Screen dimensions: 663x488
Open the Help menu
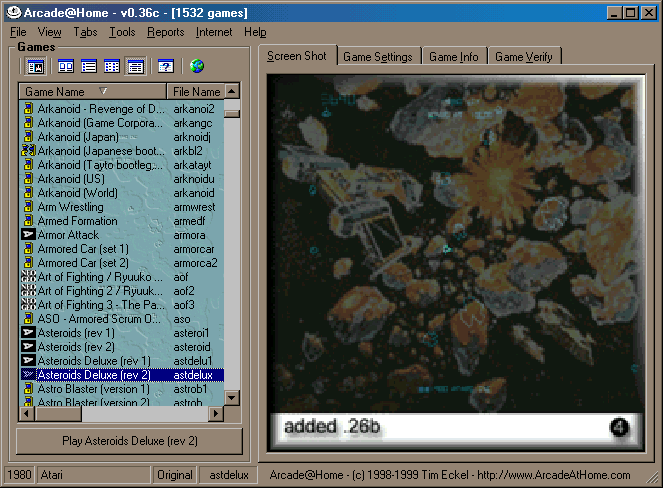tap(255, 32)
